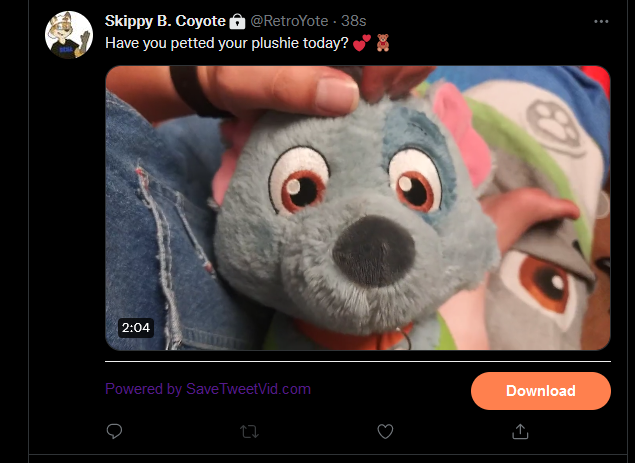Click the reply speech bubble icon
The width and height of the screenshot is (635, 463).
(x=114, y=431)
